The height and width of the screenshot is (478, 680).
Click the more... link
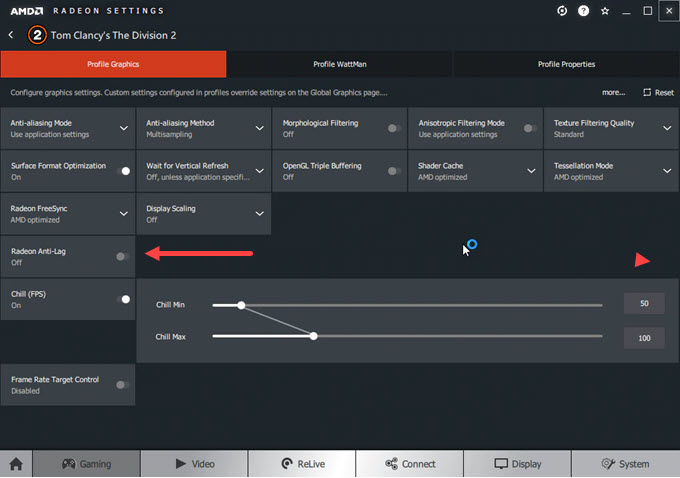point(613,92)
